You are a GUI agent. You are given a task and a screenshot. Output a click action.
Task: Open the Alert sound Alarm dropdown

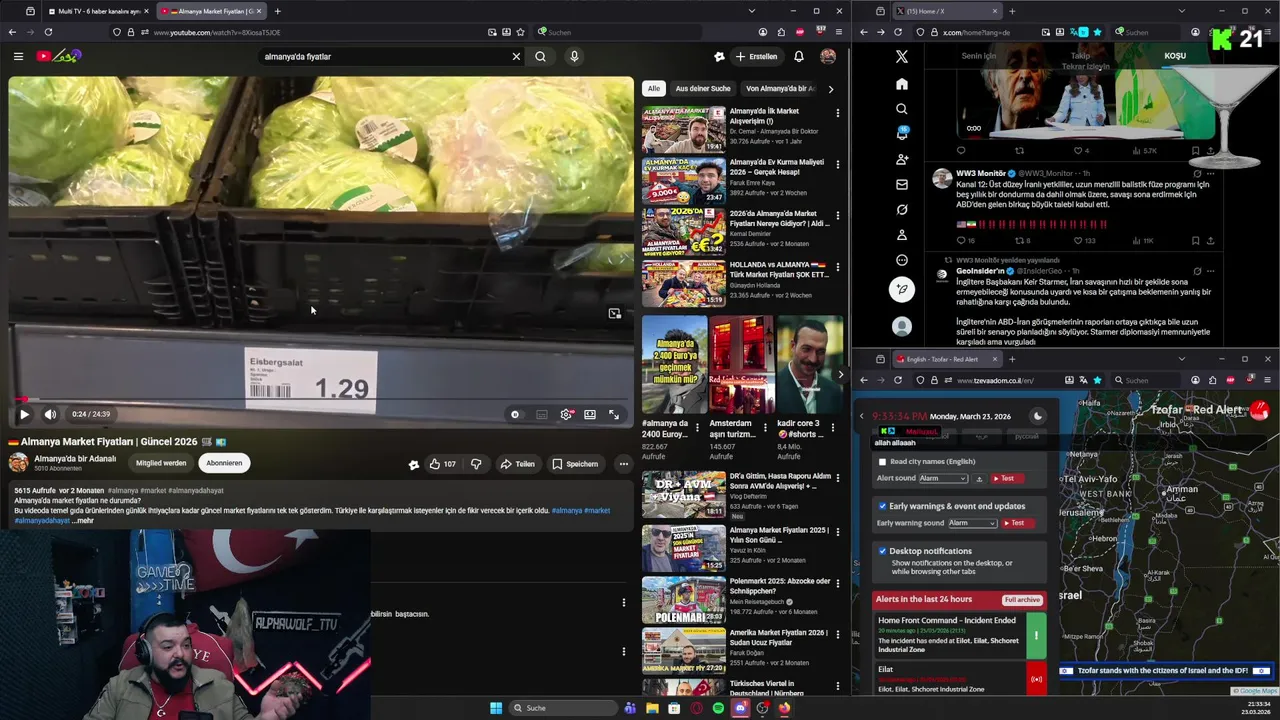(x=943, y=478)
